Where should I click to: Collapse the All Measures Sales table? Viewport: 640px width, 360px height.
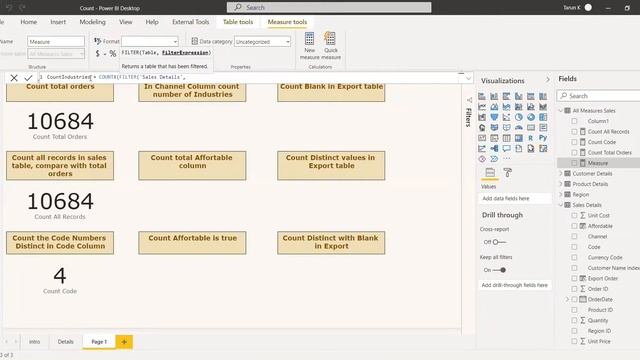(x=561, y=111)
